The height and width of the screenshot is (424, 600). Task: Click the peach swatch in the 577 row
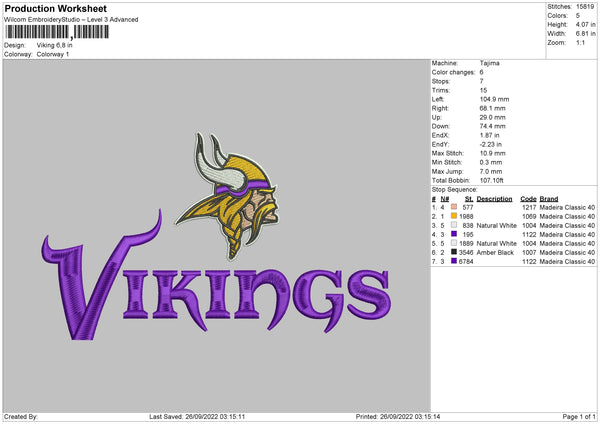(x=454, y=207)
